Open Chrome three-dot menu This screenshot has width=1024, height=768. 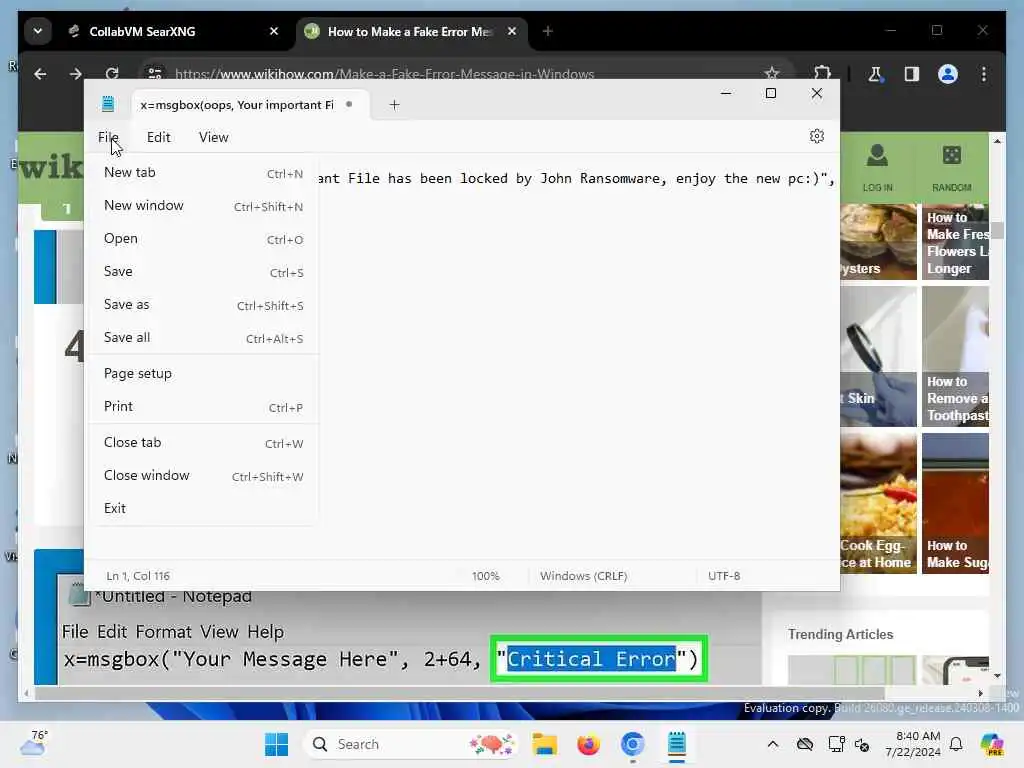click(x=984, y=74)
